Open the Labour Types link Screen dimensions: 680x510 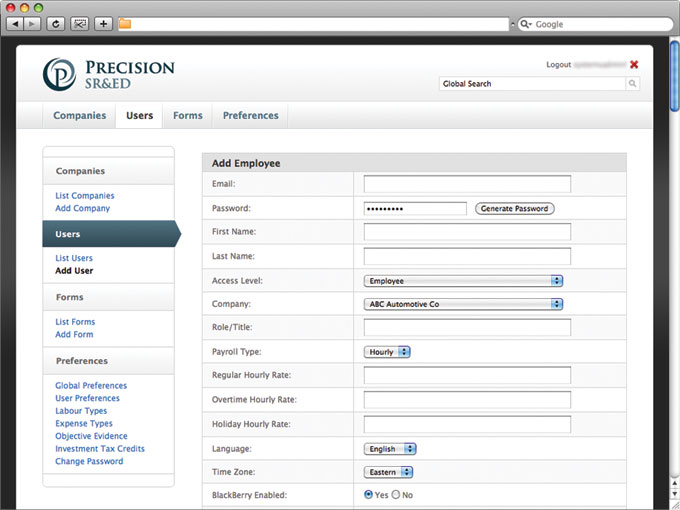(x=81, y=411)
